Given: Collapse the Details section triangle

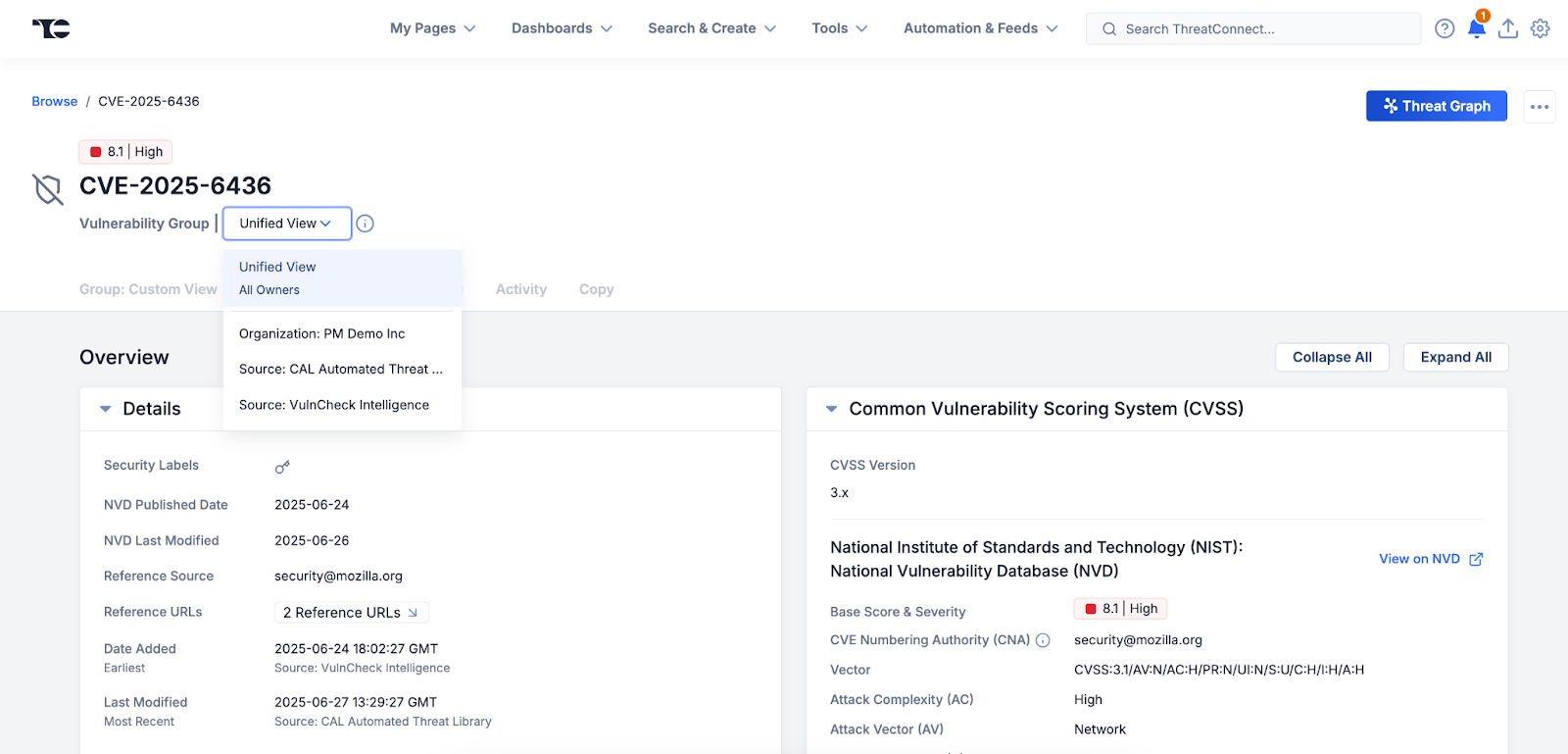Looking at the screenshot, I should pos(106,409).
